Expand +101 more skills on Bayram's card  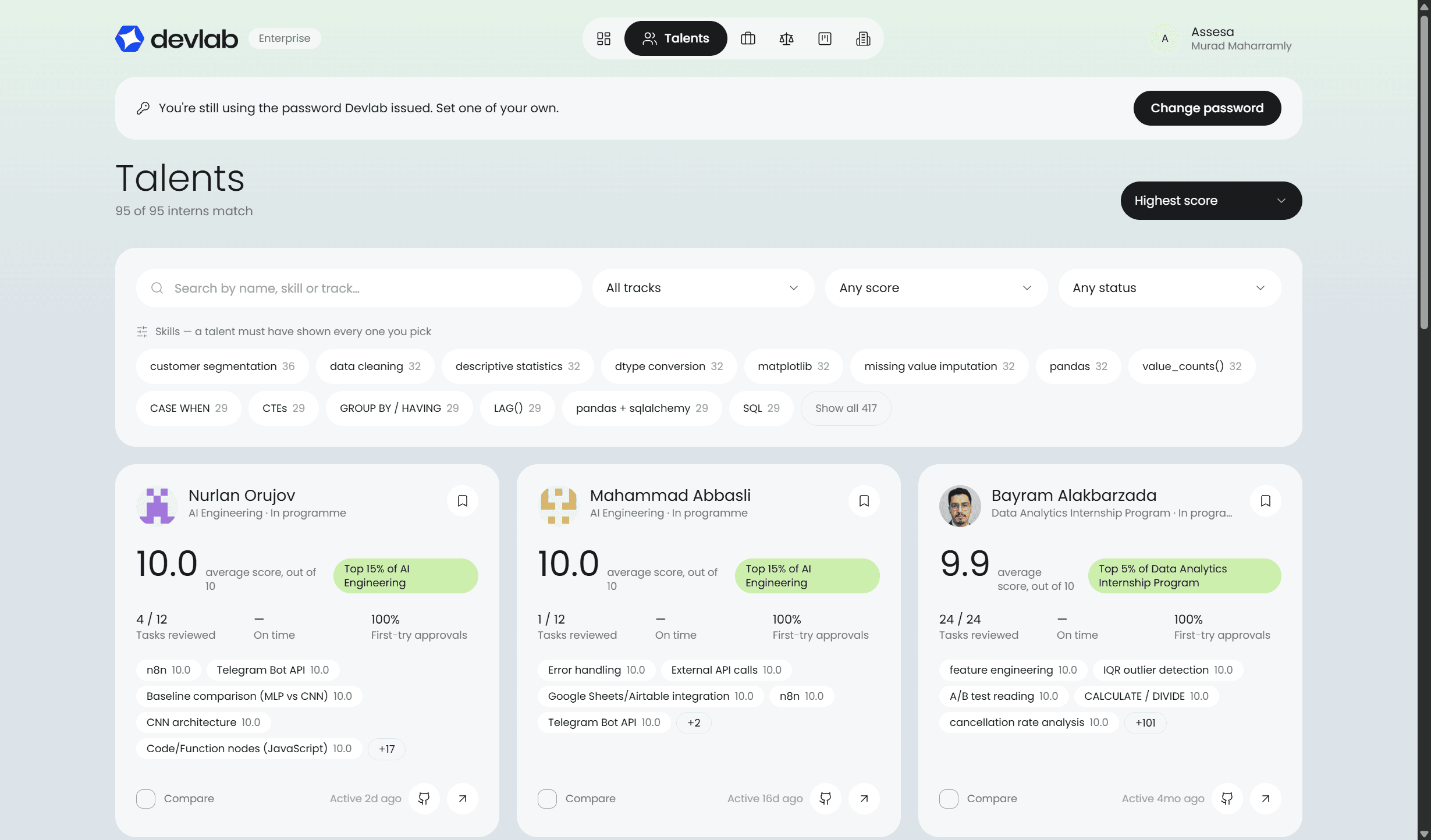coord(1145,722)
